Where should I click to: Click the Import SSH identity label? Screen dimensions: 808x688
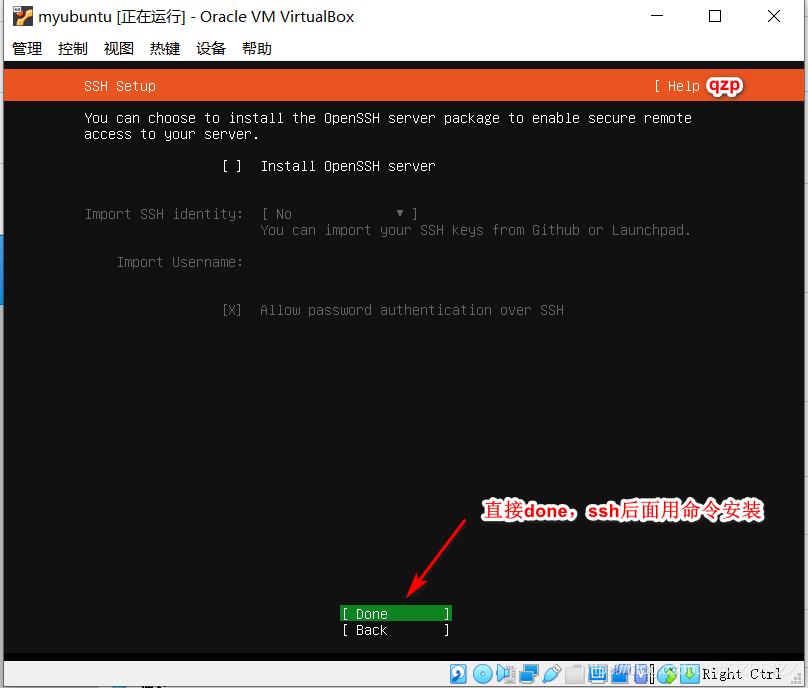pos(164,214)
